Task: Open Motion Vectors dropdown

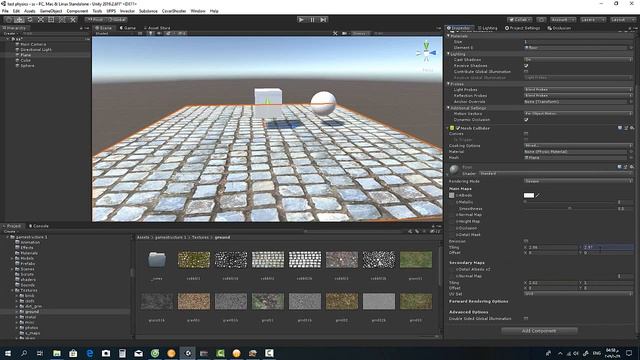Action: coord(578,113)
